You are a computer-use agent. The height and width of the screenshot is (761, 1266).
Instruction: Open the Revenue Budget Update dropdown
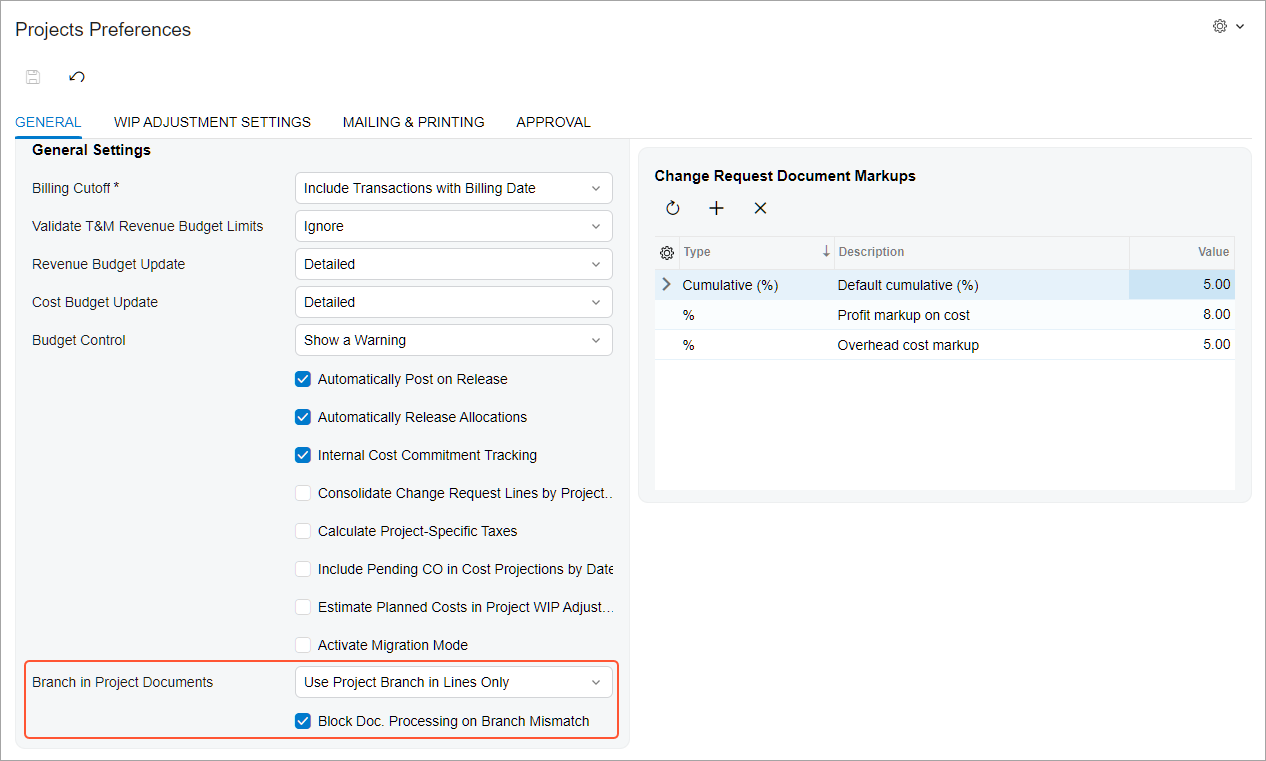[454, 264]
